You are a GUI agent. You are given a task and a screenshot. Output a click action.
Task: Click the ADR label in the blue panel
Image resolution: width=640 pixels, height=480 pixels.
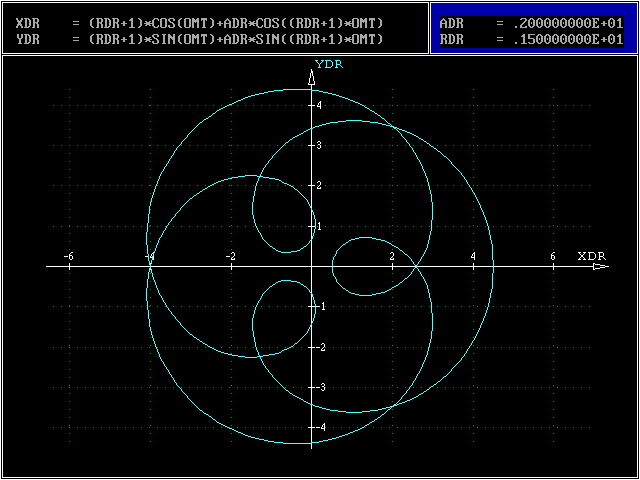click(450, 22)
